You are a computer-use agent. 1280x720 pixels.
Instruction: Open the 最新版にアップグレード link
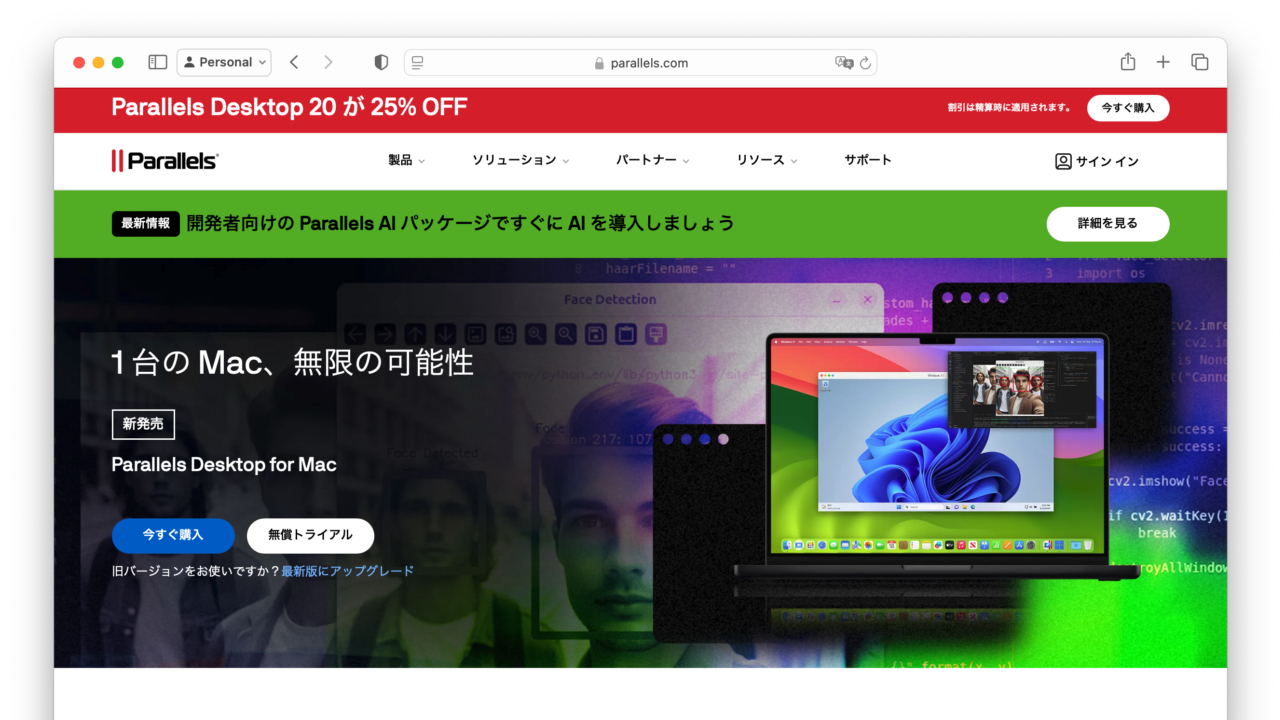click(347, 571)
